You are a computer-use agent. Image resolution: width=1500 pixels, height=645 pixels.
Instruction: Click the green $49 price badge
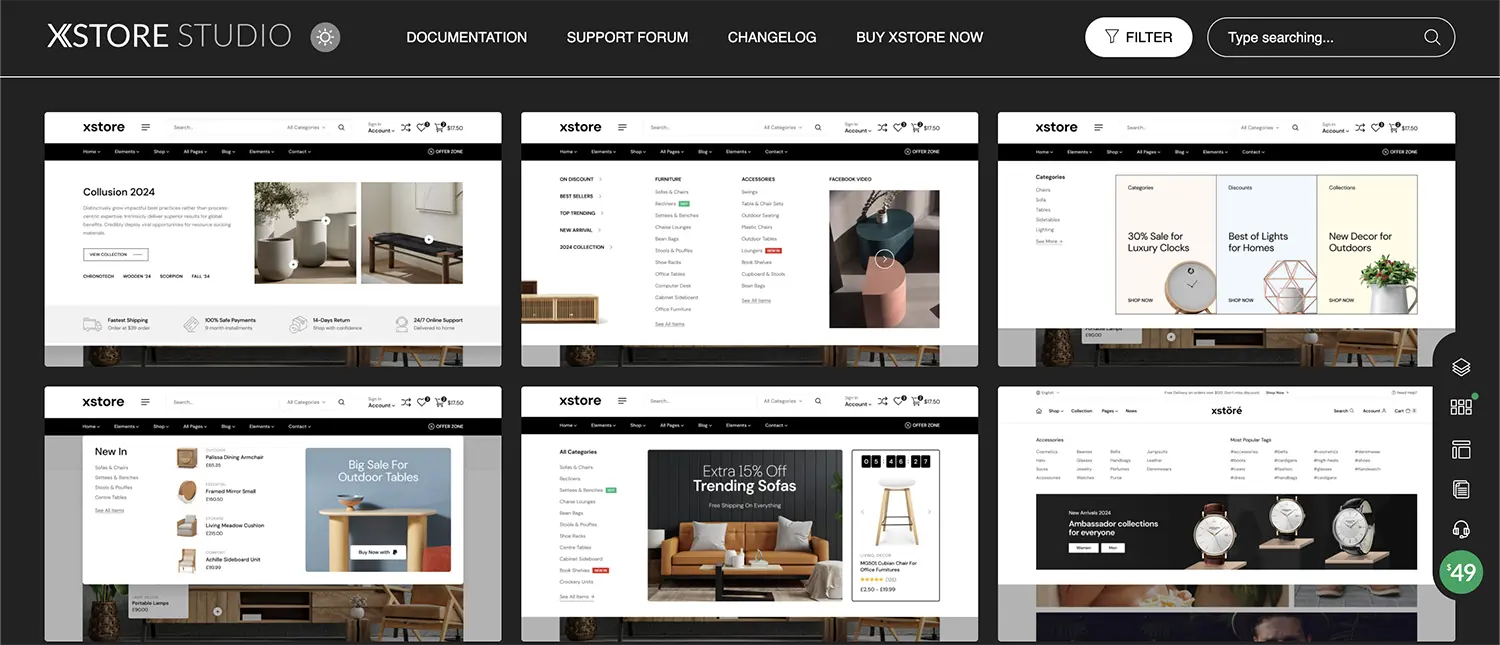1461,572
